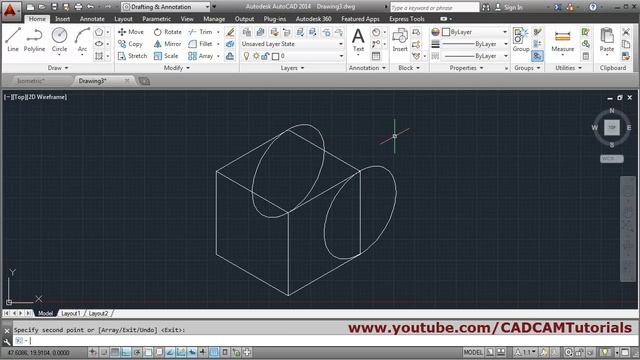Expand the Annotation panel

(x=367, y=68)
